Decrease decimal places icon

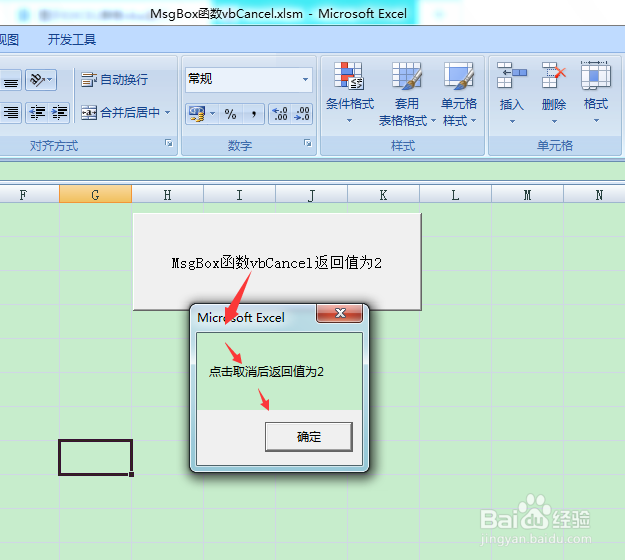pos(302,114)
